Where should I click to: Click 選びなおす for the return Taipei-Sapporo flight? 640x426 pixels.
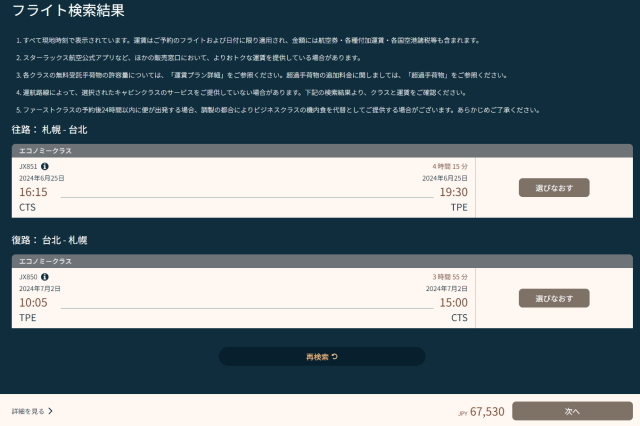[554, 298]
